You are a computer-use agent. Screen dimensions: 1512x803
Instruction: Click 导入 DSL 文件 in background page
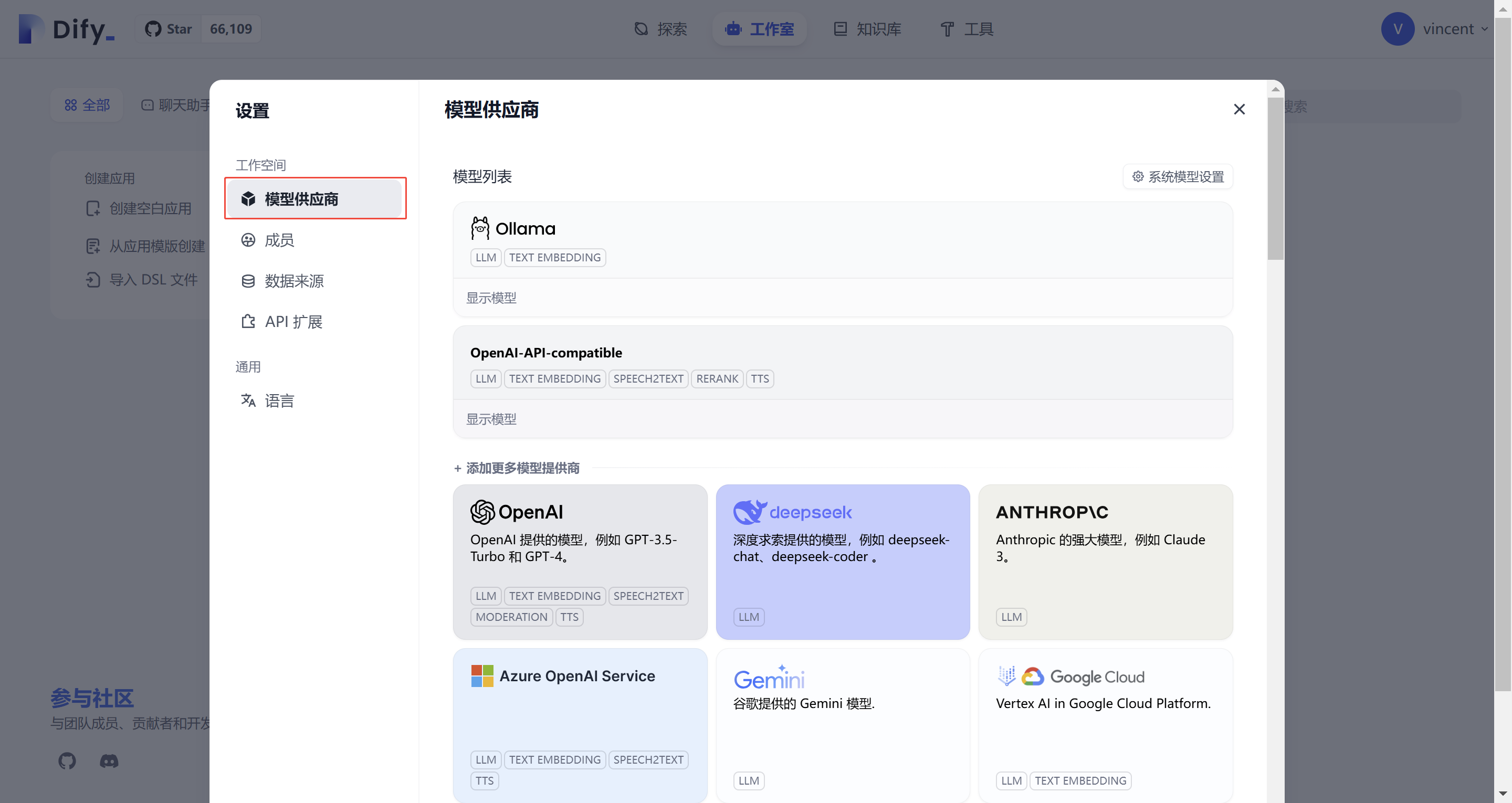(x=141, y=279)
